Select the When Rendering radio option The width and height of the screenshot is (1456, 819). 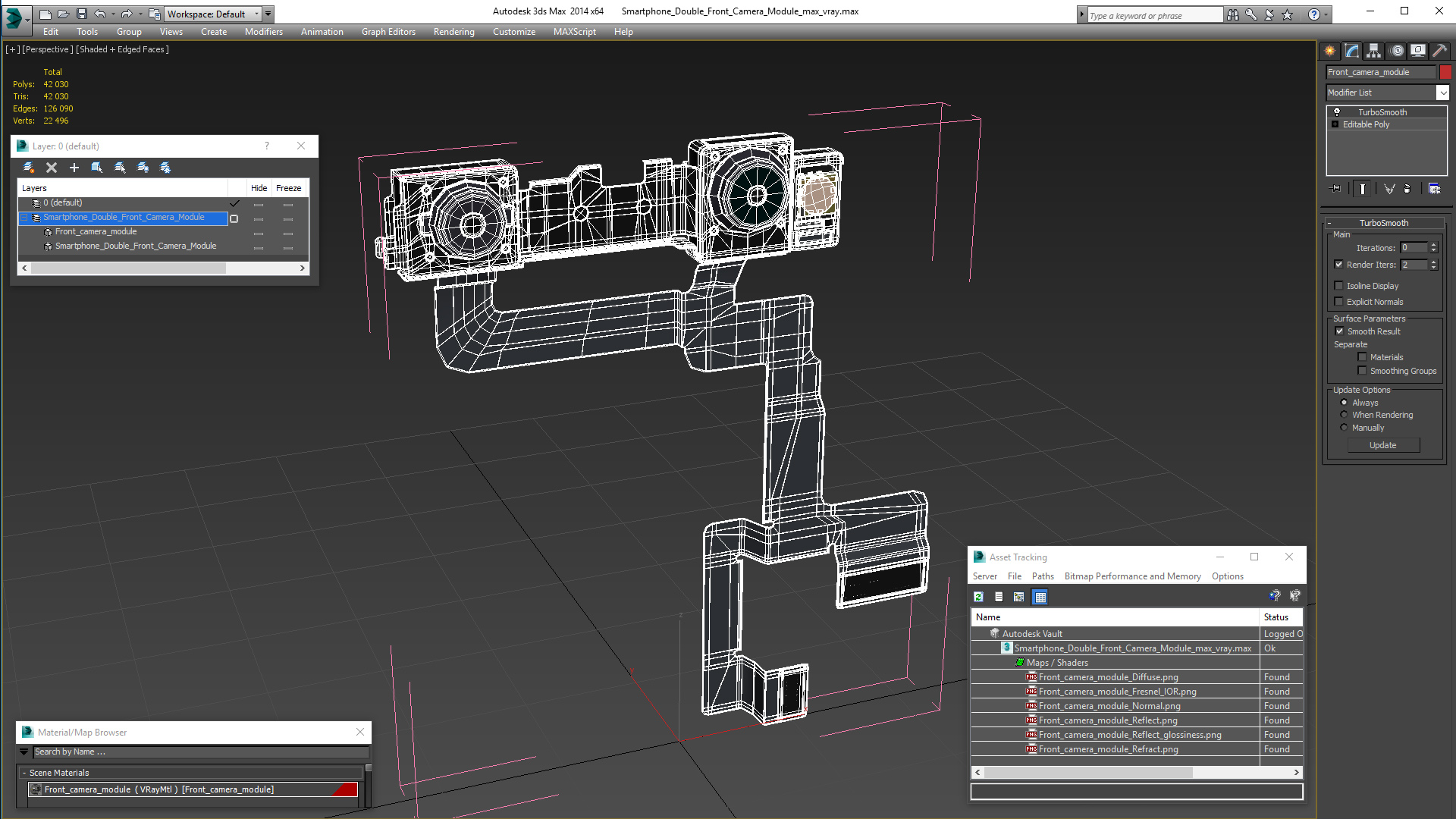pyautogui.click(x=1344, y=415)
